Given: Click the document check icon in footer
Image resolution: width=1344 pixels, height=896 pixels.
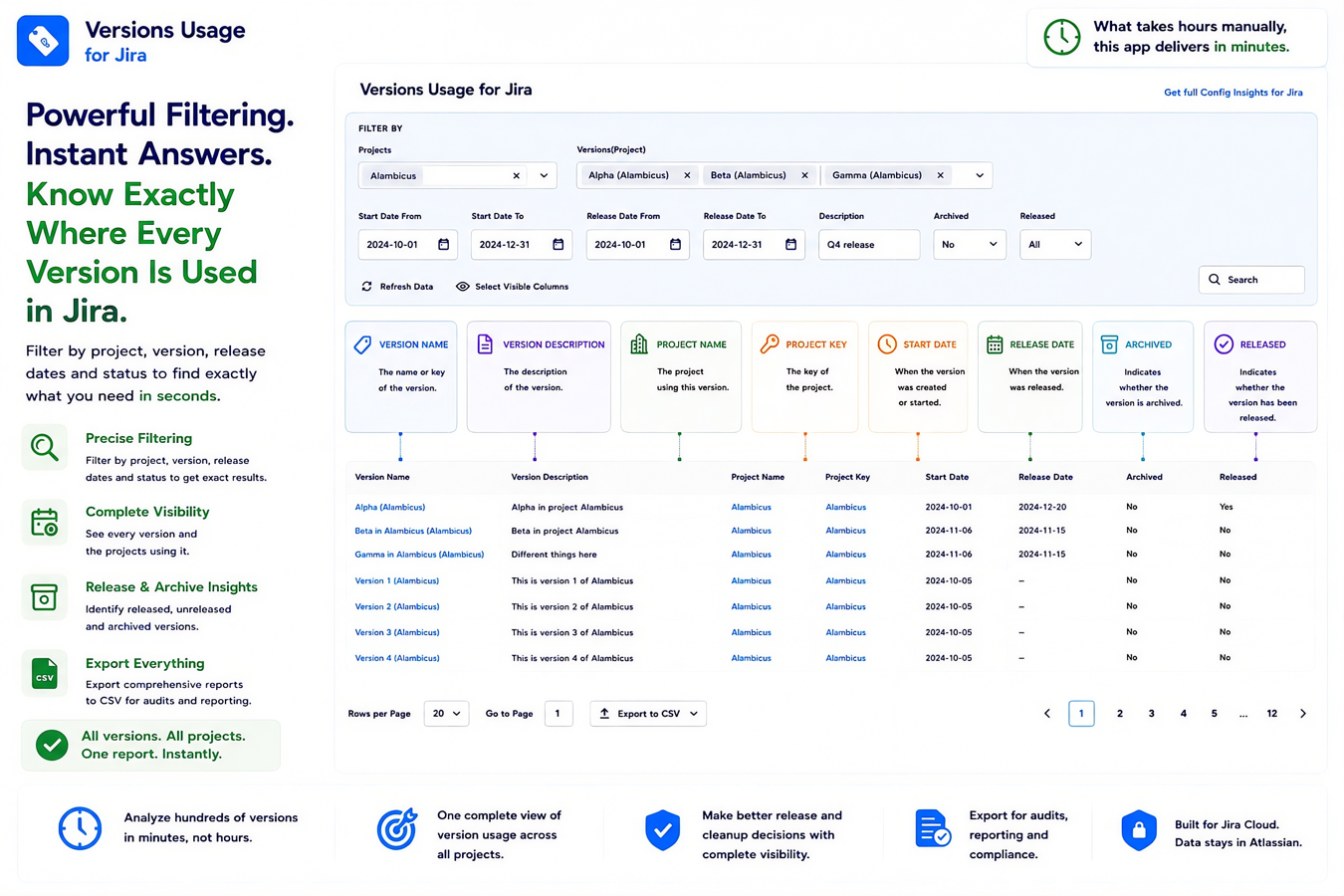Looking at the screenshot, I should point(932,829).
